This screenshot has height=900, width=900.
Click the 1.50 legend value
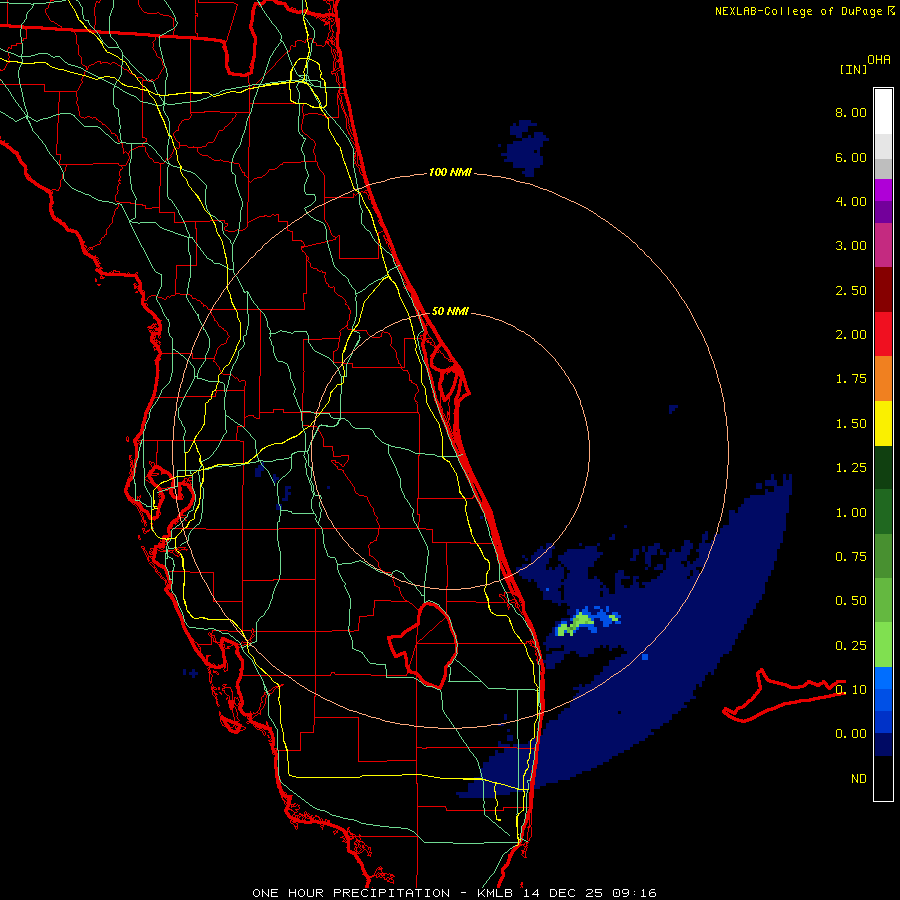coord(851,424)
